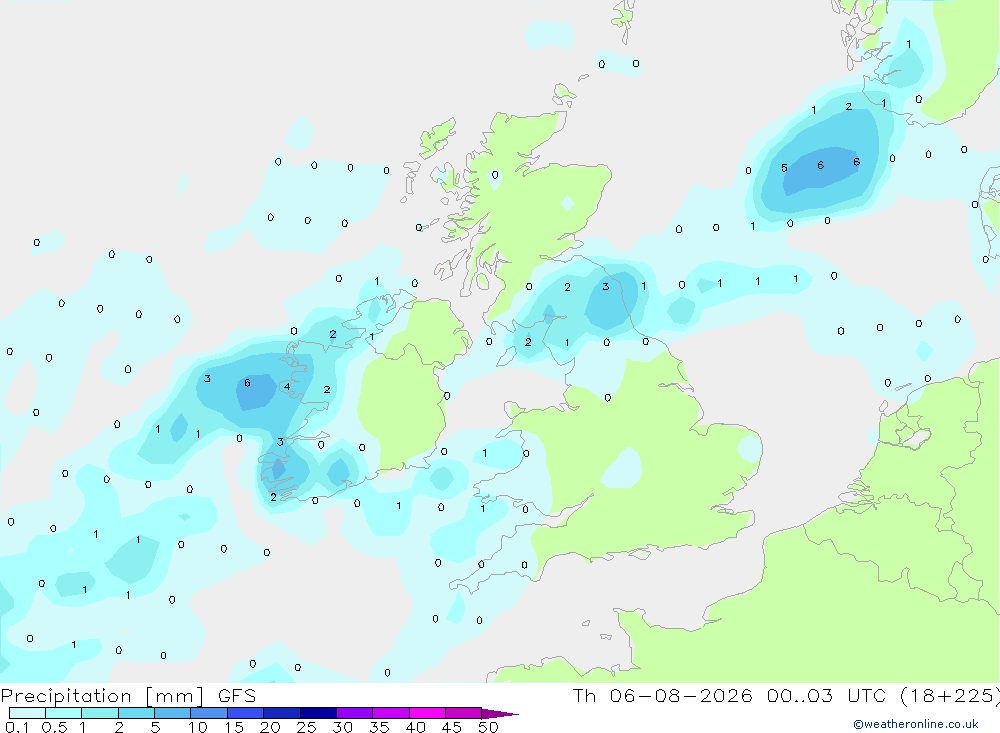Select the forecast date 'Th 06-08-2026'
Screen dimensions: 1000x733
pyautogui.click(x=662, y=696)
